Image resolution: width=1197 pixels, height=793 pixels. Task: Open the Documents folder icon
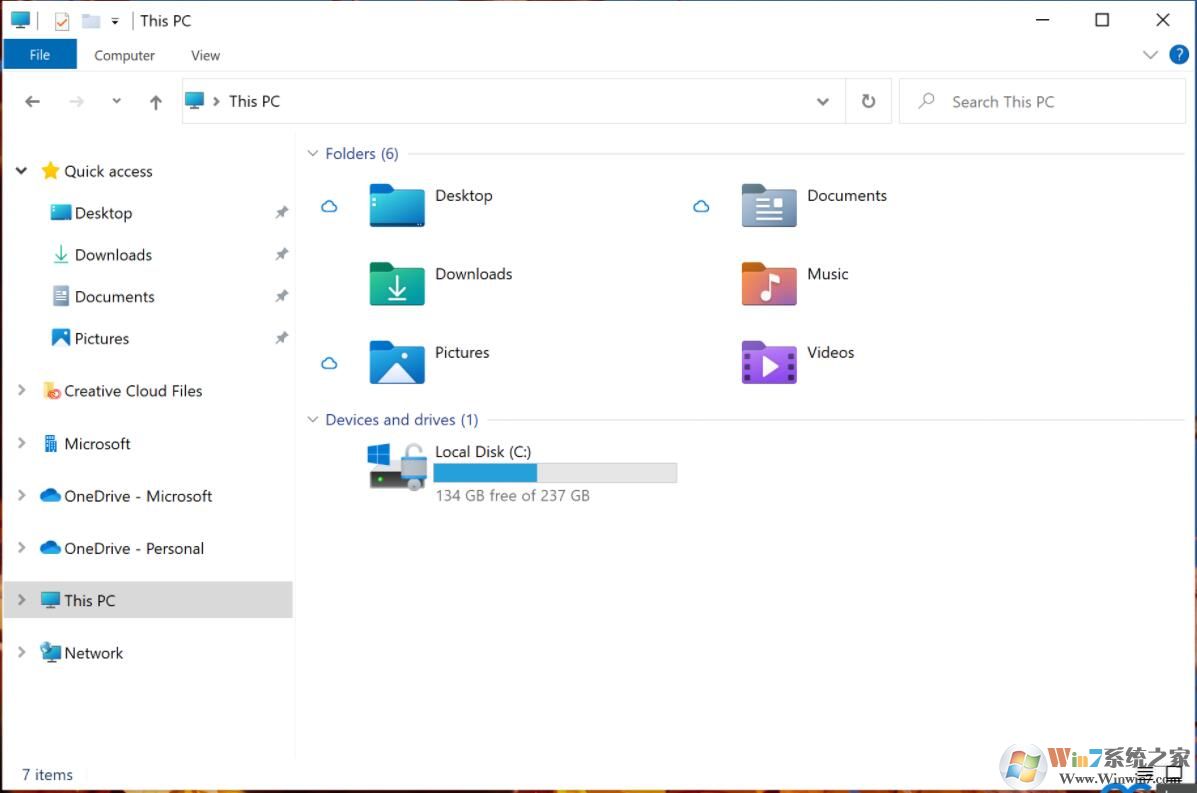coord(768,205)
